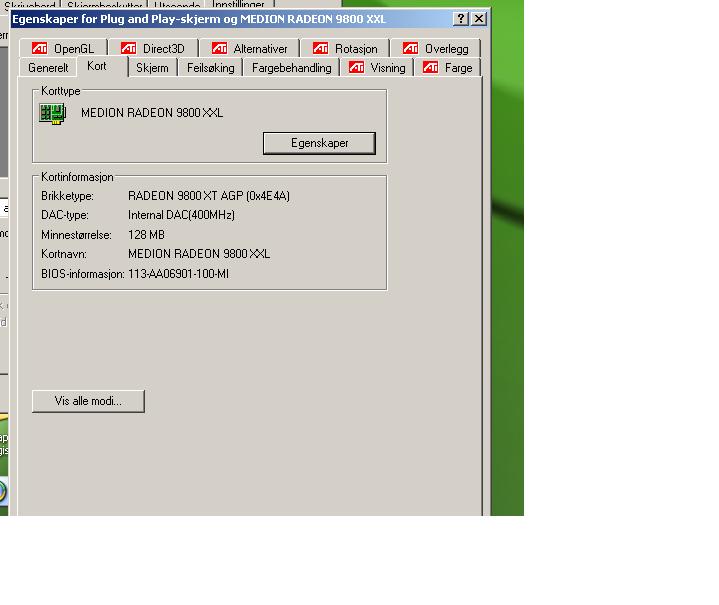Open the OpenGL tab

[x=63, y=49]
